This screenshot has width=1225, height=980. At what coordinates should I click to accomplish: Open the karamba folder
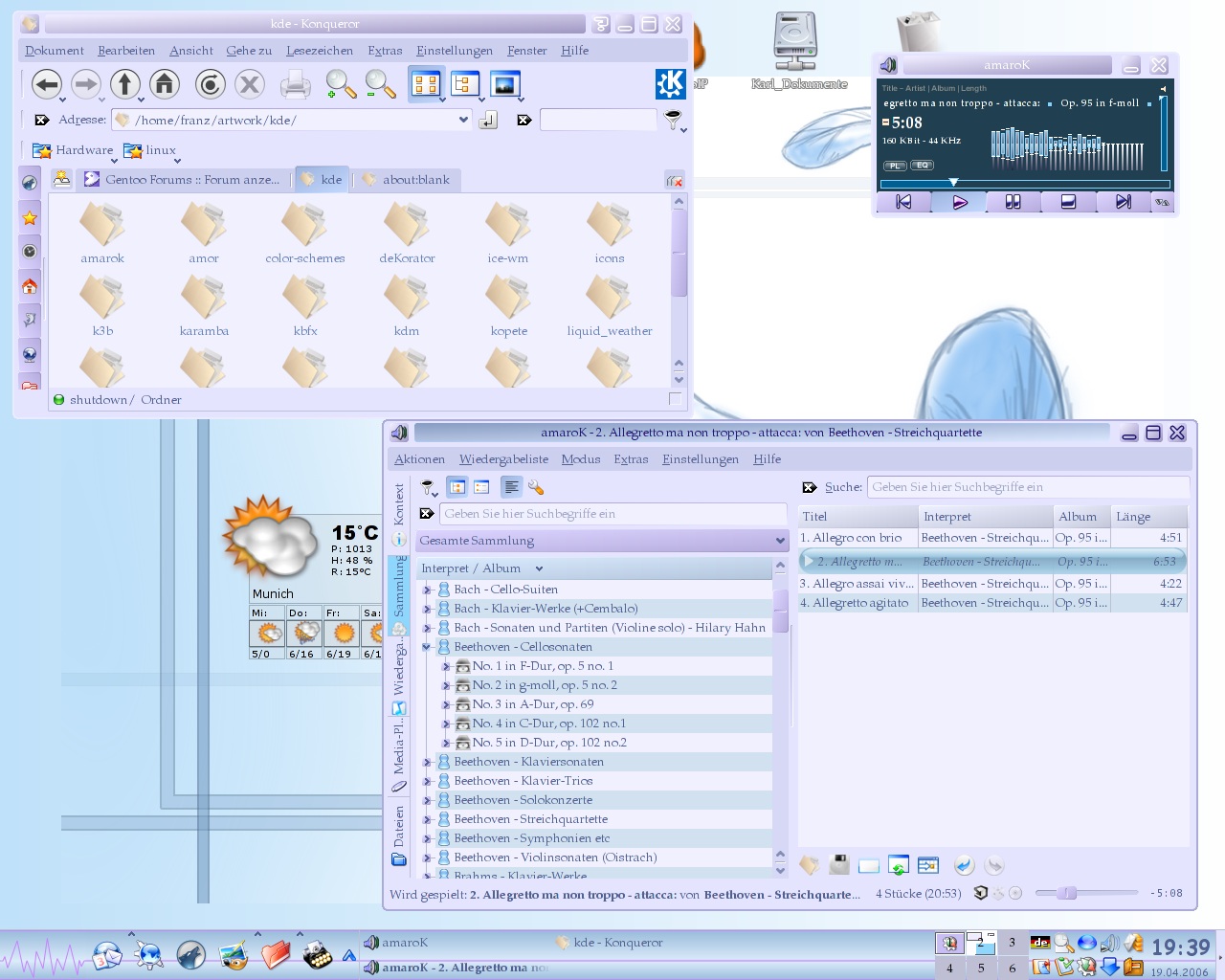pyautogui.click(x=204, y=306)
